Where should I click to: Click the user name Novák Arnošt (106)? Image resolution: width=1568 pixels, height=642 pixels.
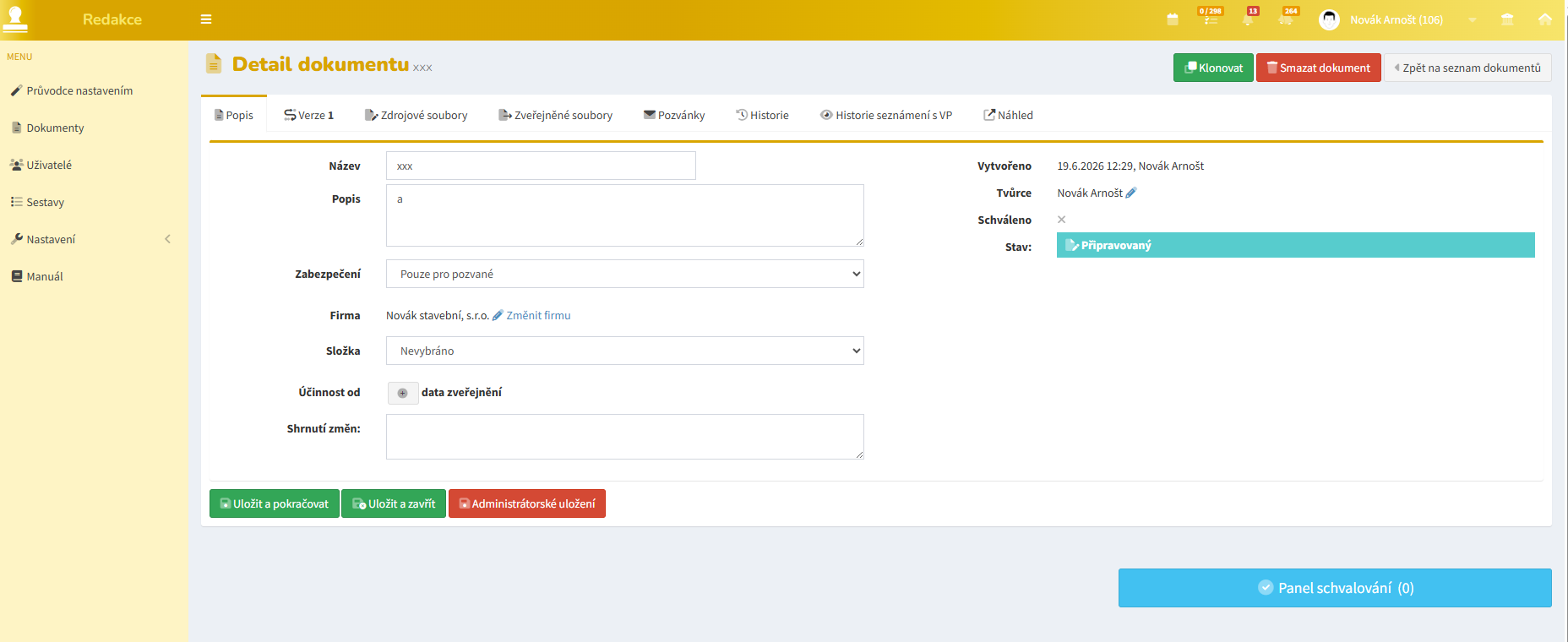coord(1396,19)
